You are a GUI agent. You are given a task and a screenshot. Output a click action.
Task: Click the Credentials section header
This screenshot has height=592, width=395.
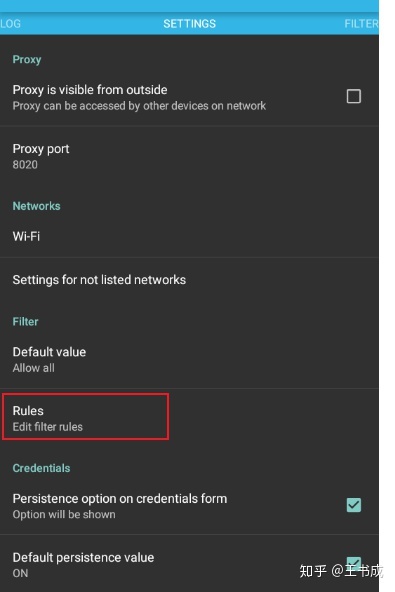41,468
